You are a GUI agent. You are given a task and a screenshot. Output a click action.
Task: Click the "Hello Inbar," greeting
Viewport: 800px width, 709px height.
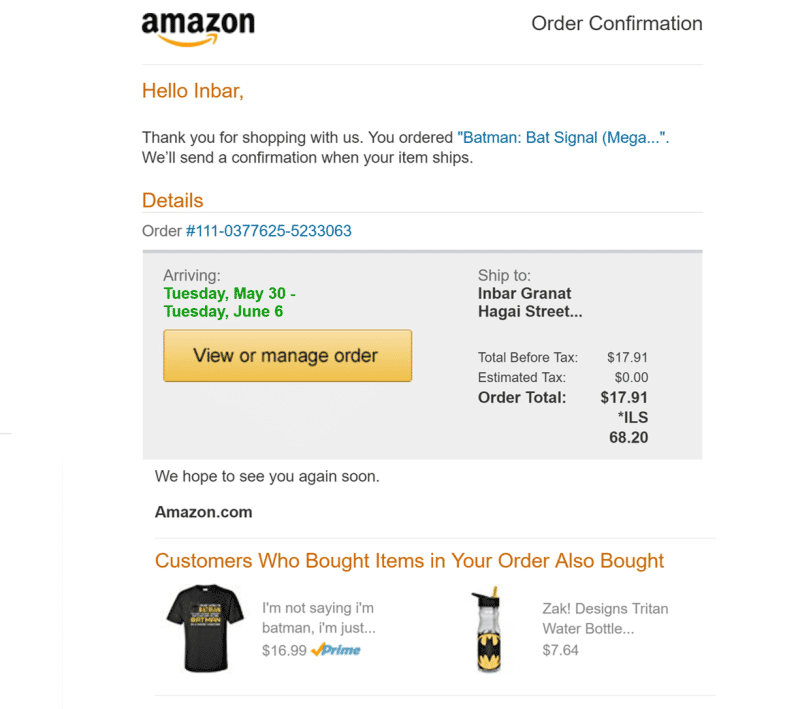[193, 91]
